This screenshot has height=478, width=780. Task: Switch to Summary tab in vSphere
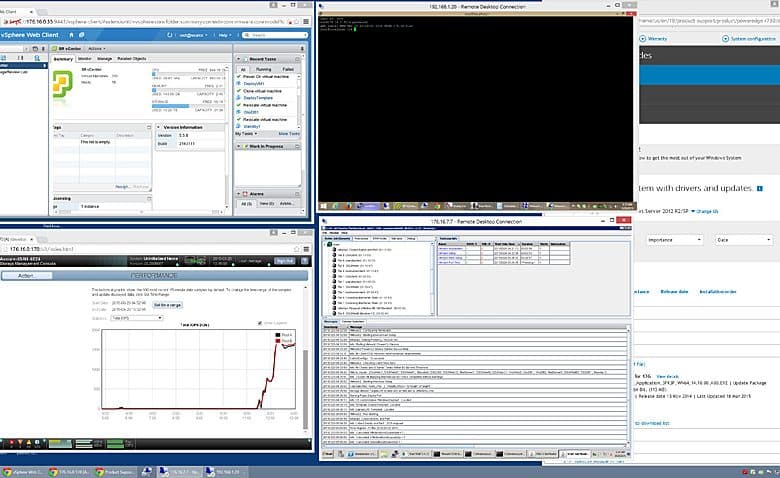(63, 59)
